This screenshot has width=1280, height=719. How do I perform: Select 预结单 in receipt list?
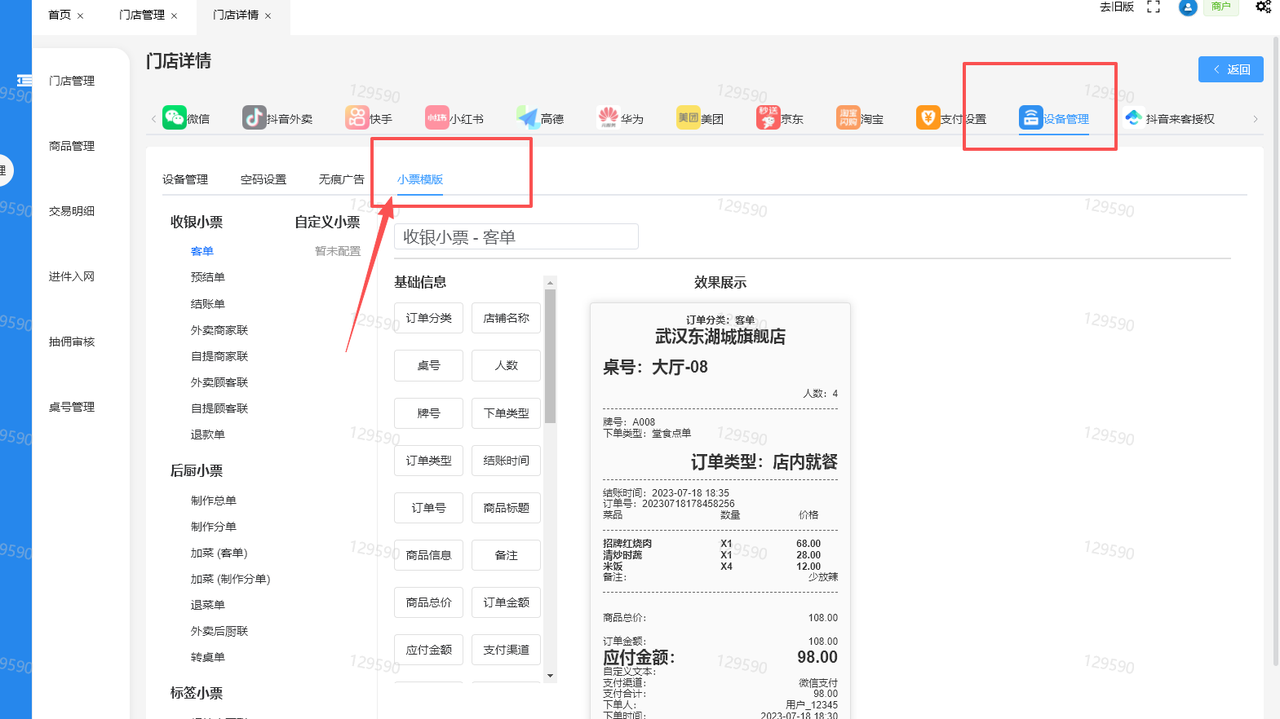[208, 277]
